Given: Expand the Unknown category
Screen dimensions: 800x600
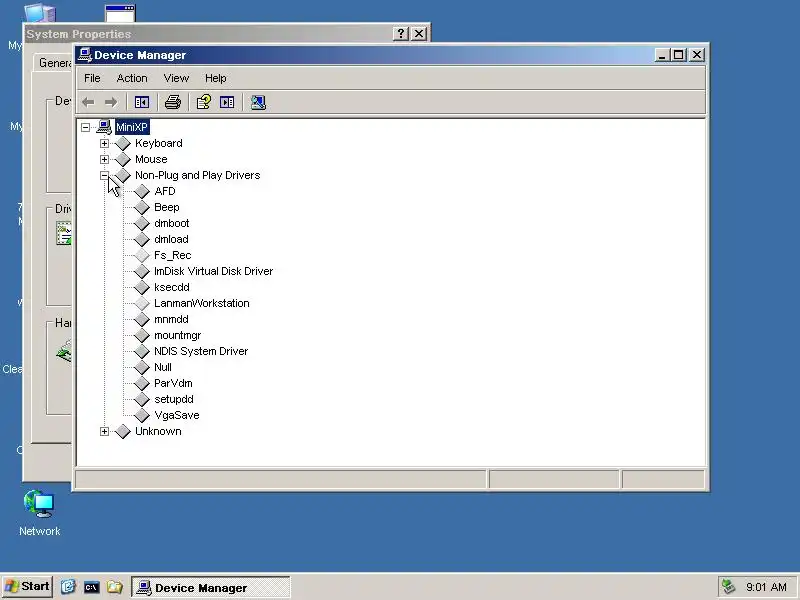Looking at the screenshot, I should (x=104, y=432).
